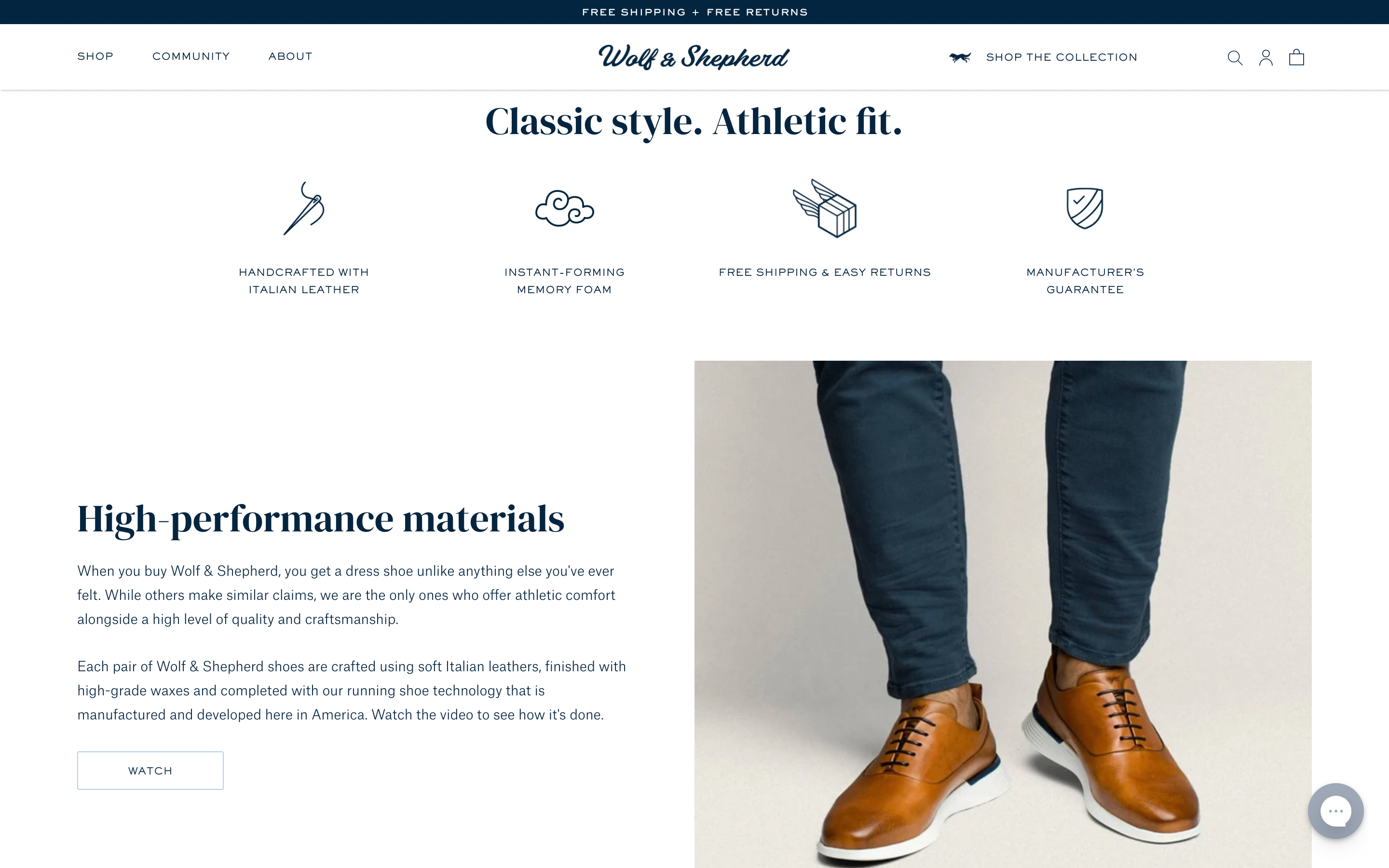Click the Handcrafted with Italian Leather label
The width and height of the screenshot is (1389, 868).
(x=304, y=281)
